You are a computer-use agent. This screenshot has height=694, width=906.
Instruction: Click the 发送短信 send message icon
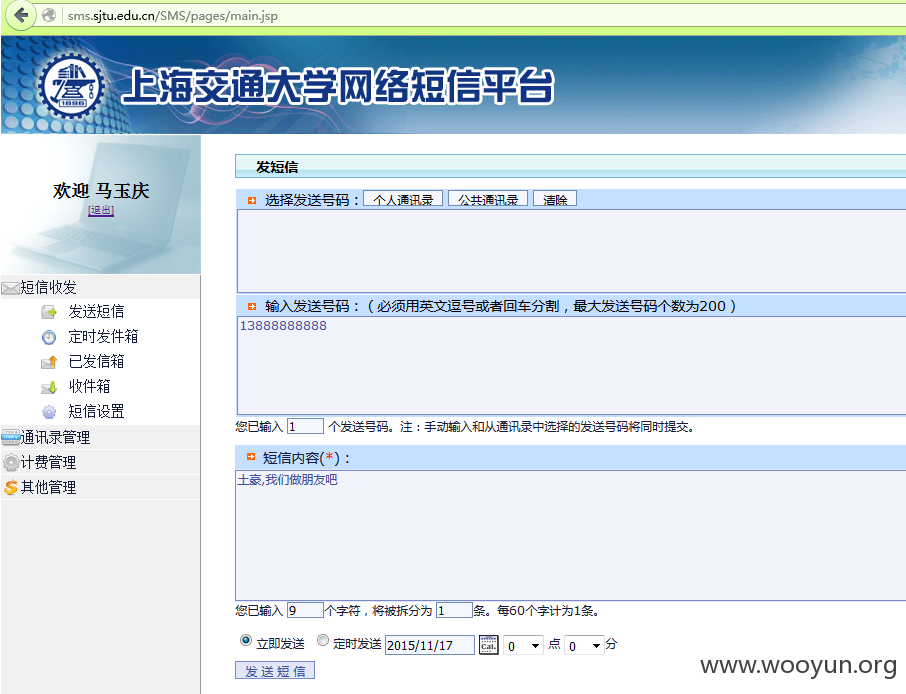49,313
